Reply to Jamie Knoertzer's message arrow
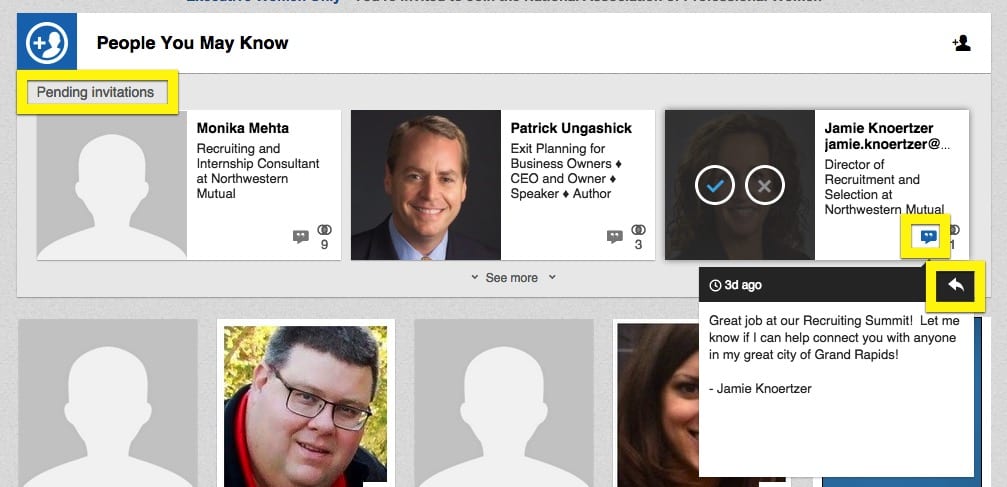Screen dimensions: 1007x487 point(956,285)
